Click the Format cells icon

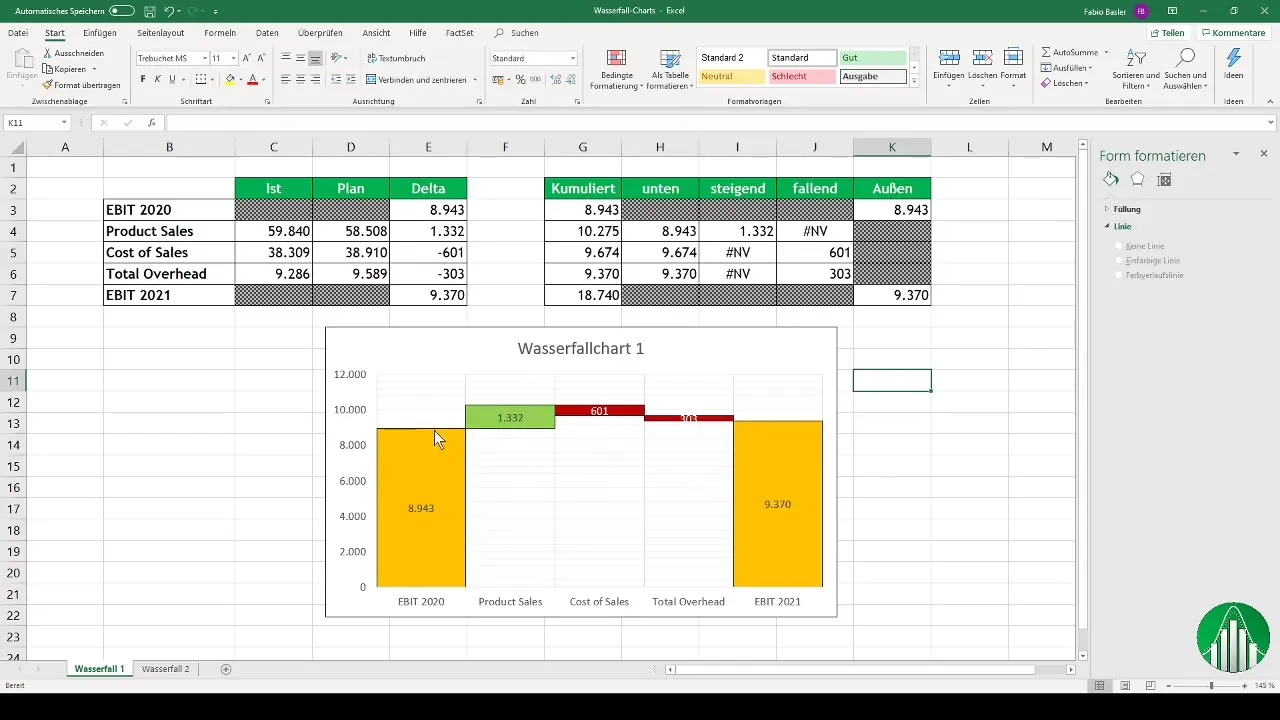[x=1013, y=58]
